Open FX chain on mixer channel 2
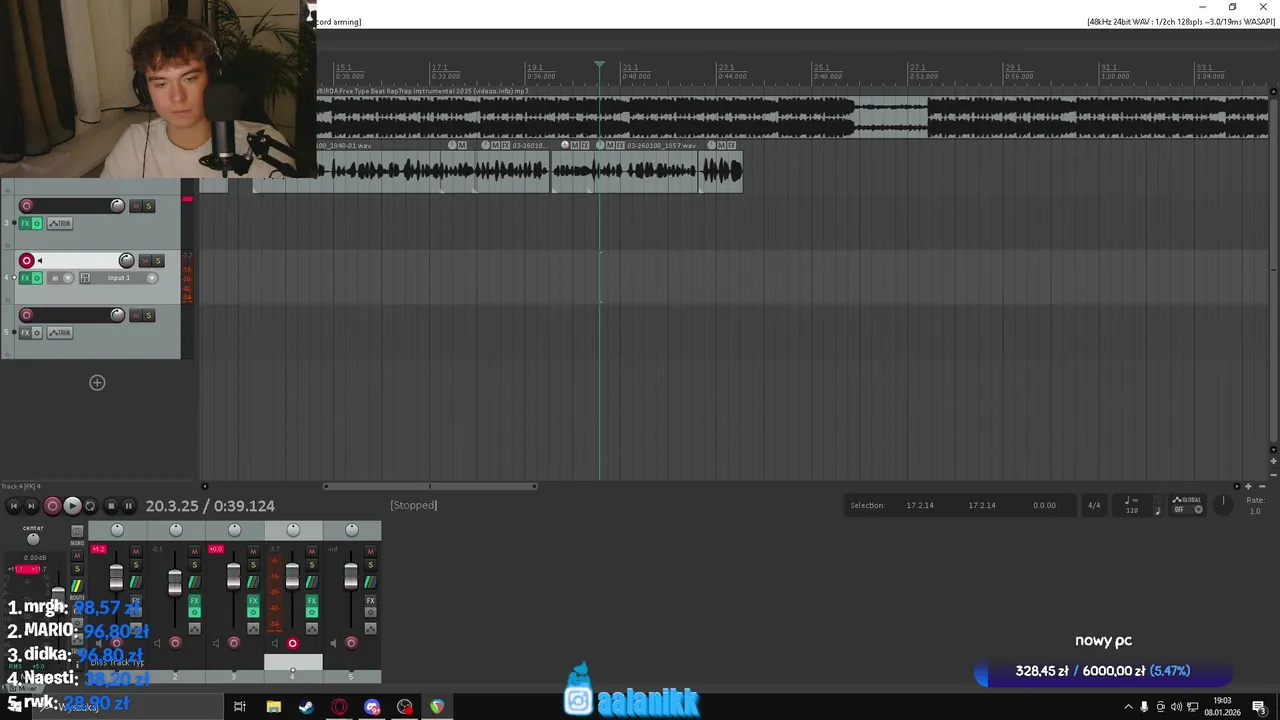The width and height of the screenshot is (1280, 720). (195, 601)
